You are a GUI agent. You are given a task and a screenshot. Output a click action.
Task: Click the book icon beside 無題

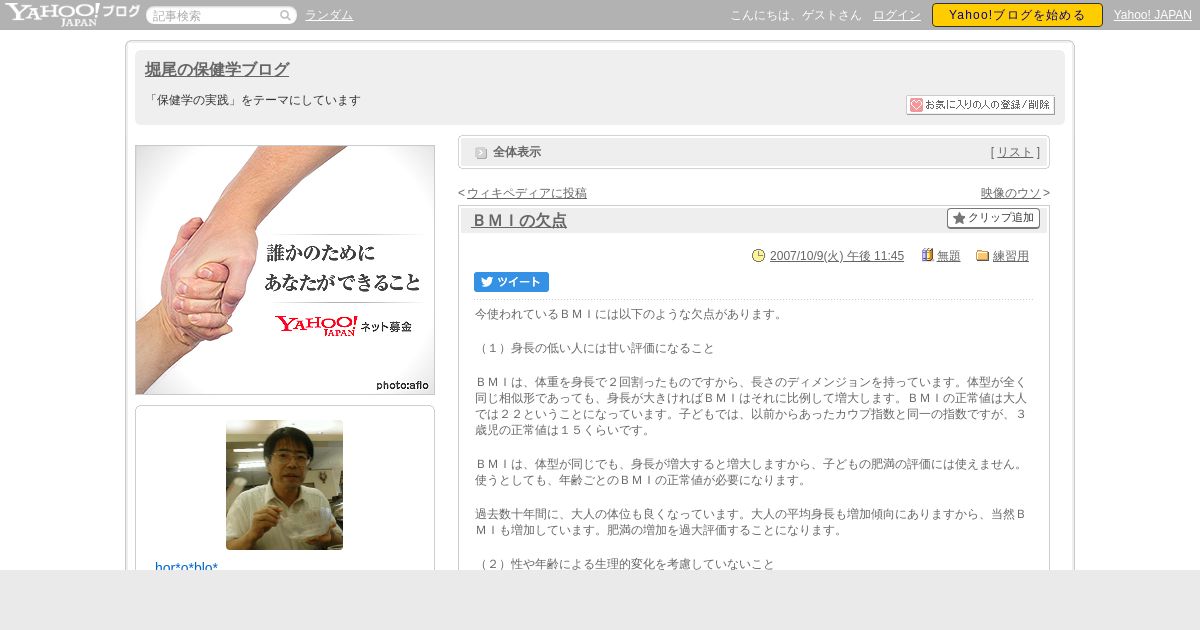(x=927, y=255)
